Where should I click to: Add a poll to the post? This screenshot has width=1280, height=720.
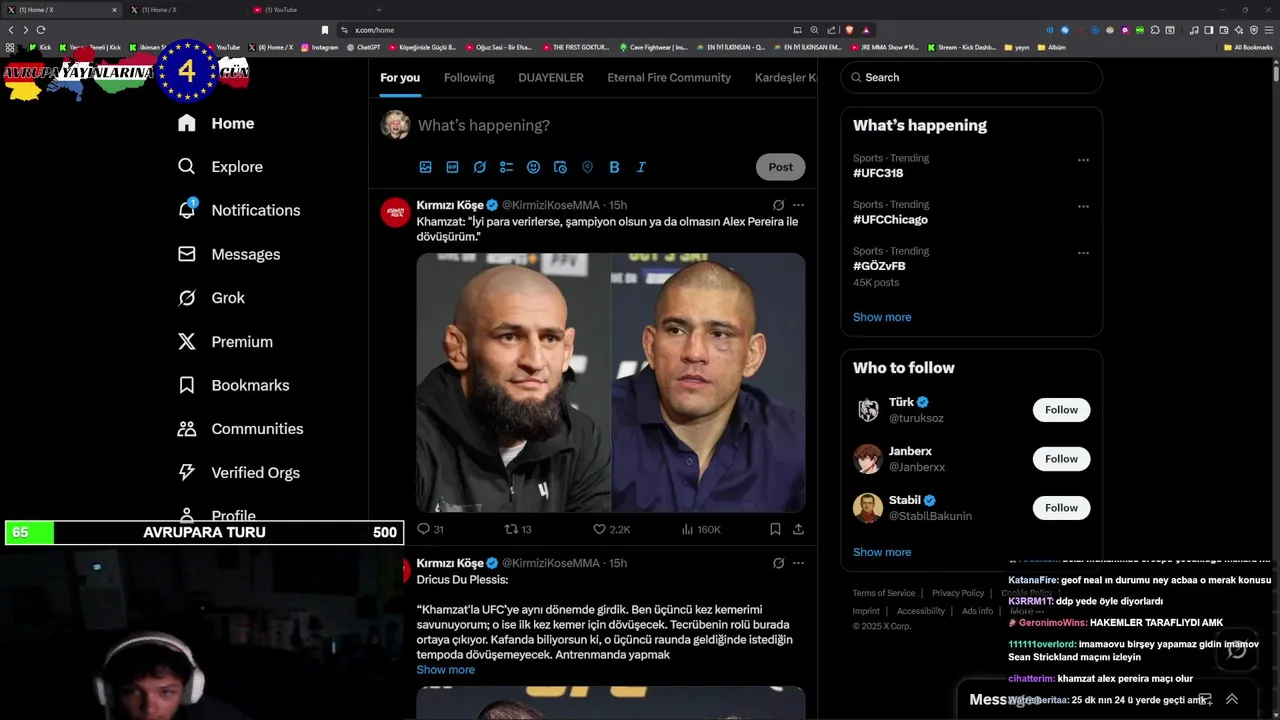(506, 167)
